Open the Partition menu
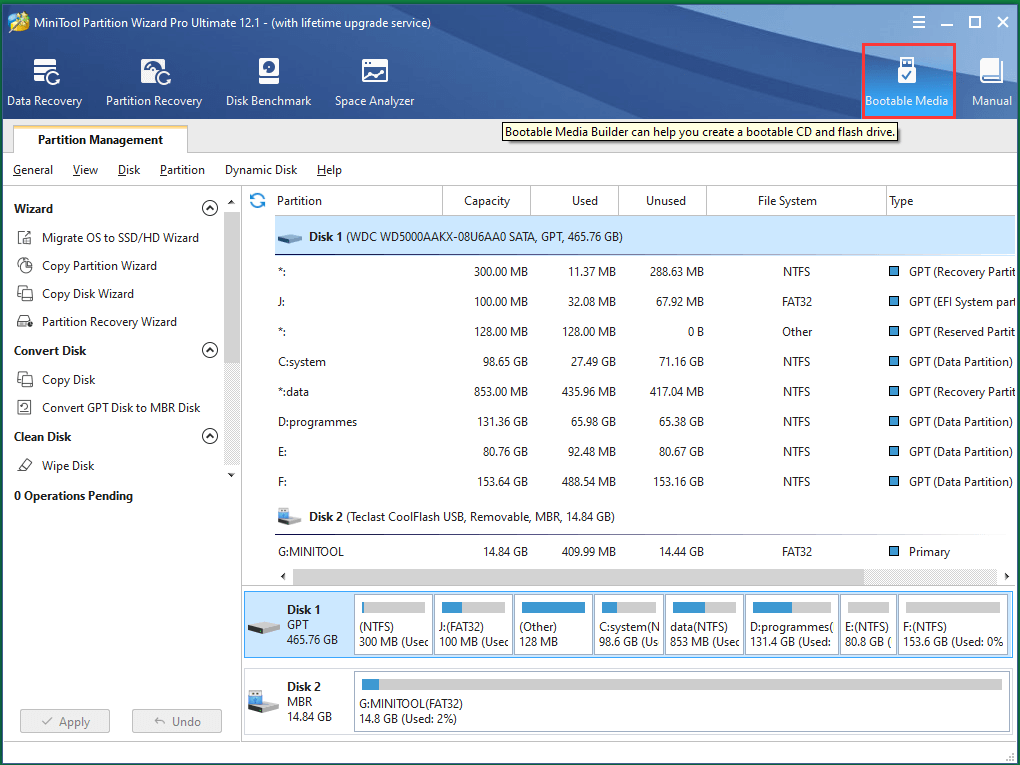1020x765 pixels. (x=182, y=170)
